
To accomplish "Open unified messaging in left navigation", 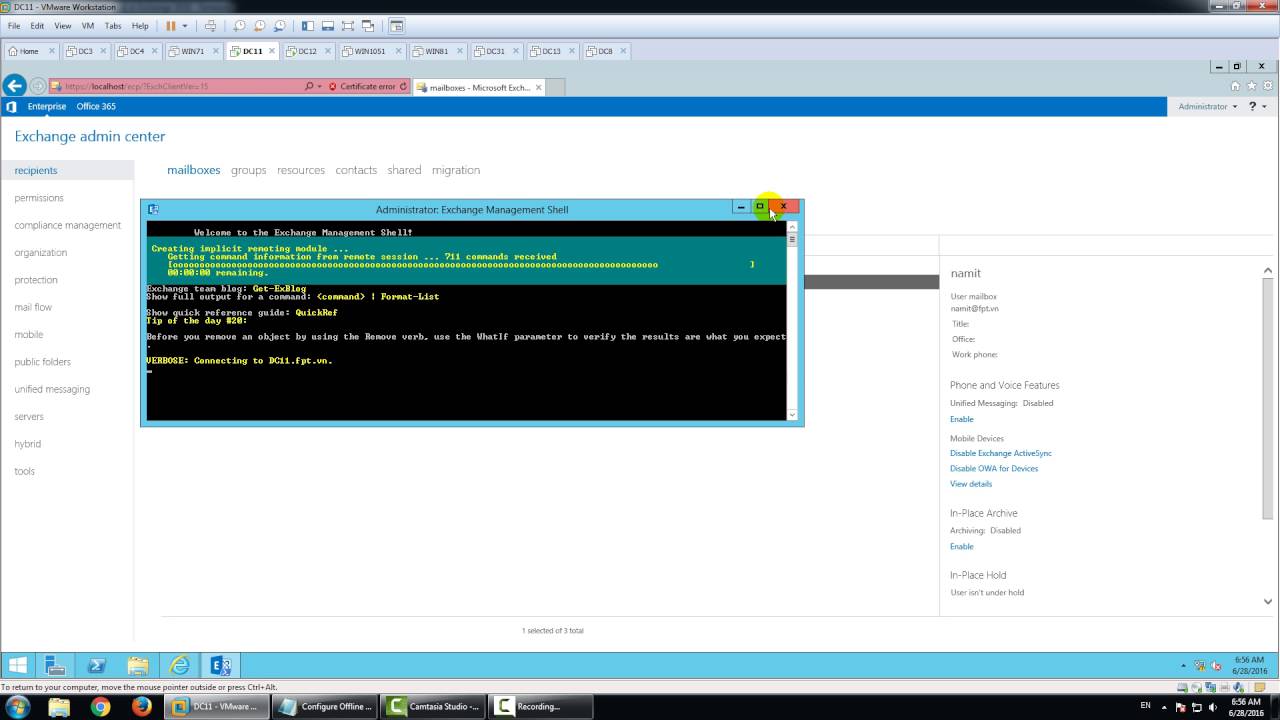I will tap(52, 389).
